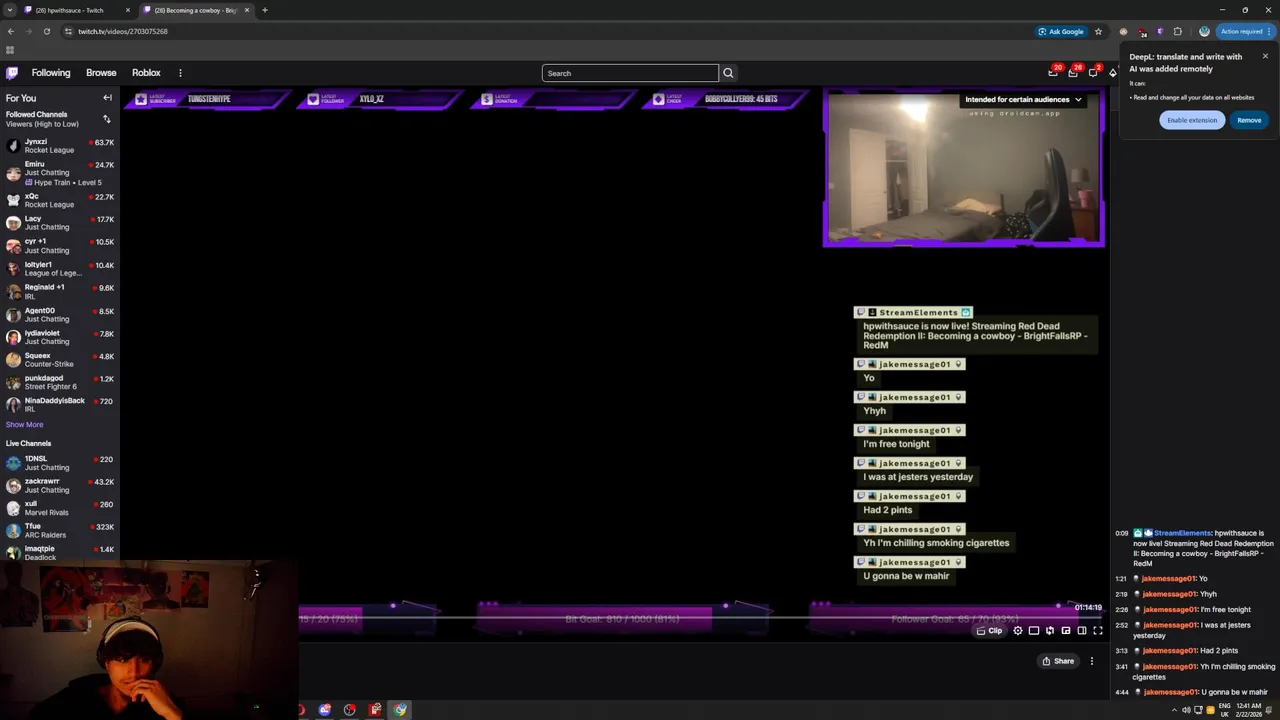Viewport: 1280px width, 720px height.
Task: Close the DeepL extension popup
Action: pyautogui.click(x=1265, y=56)
